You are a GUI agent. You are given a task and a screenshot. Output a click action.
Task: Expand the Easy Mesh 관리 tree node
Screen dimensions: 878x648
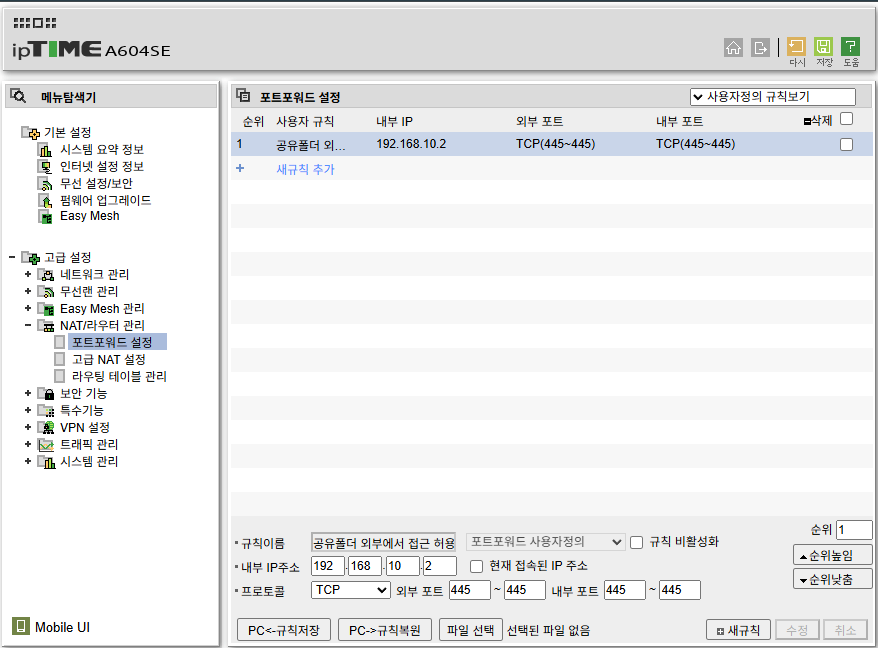point(27,309)
